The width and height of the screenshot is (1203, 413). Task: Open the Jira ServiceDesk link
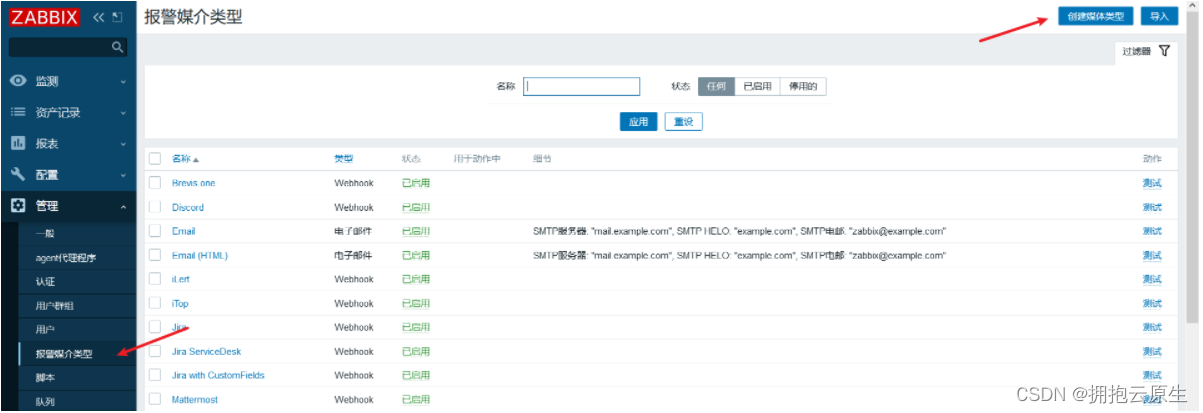[x=206, y=351]
